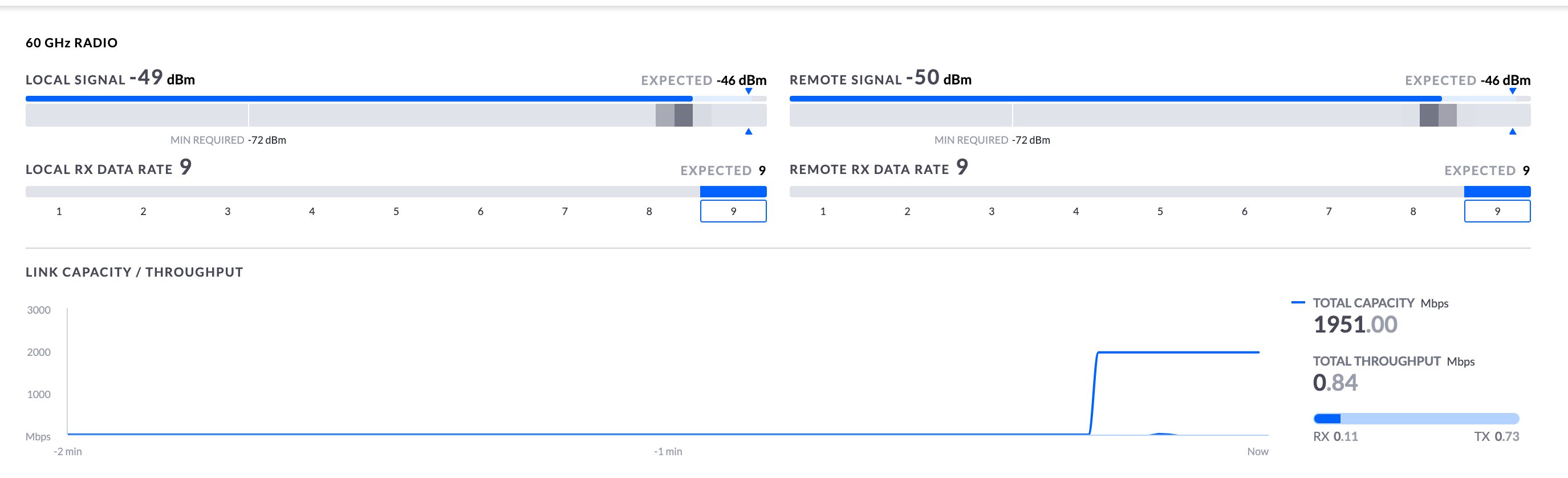Click local Min Required -72 dBm label
Viewport: 1568px width, 478px height.
[x=228, y=140]
